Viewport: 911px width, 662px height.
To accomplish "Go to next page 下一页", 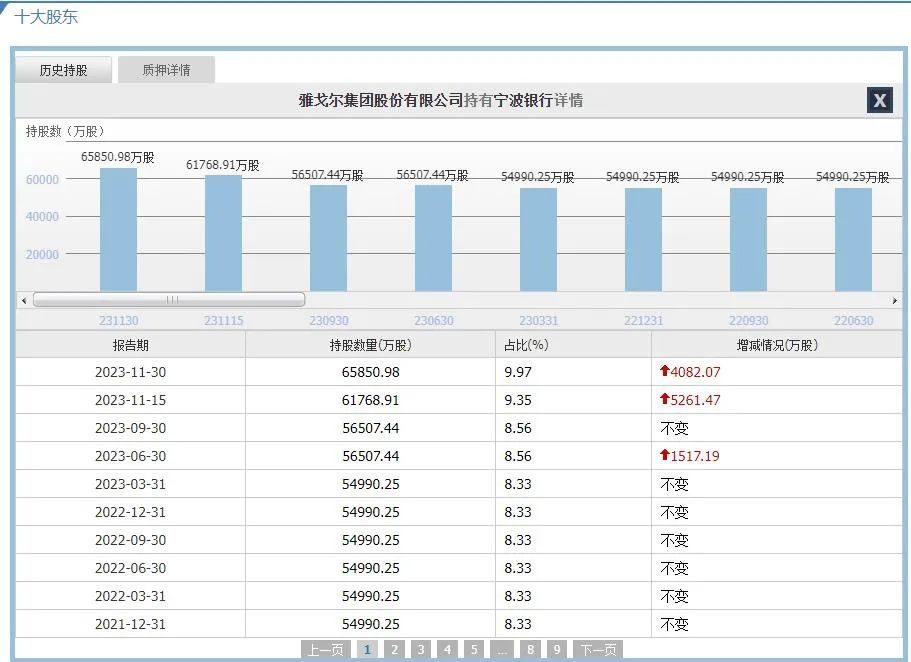I will (598, 649).
